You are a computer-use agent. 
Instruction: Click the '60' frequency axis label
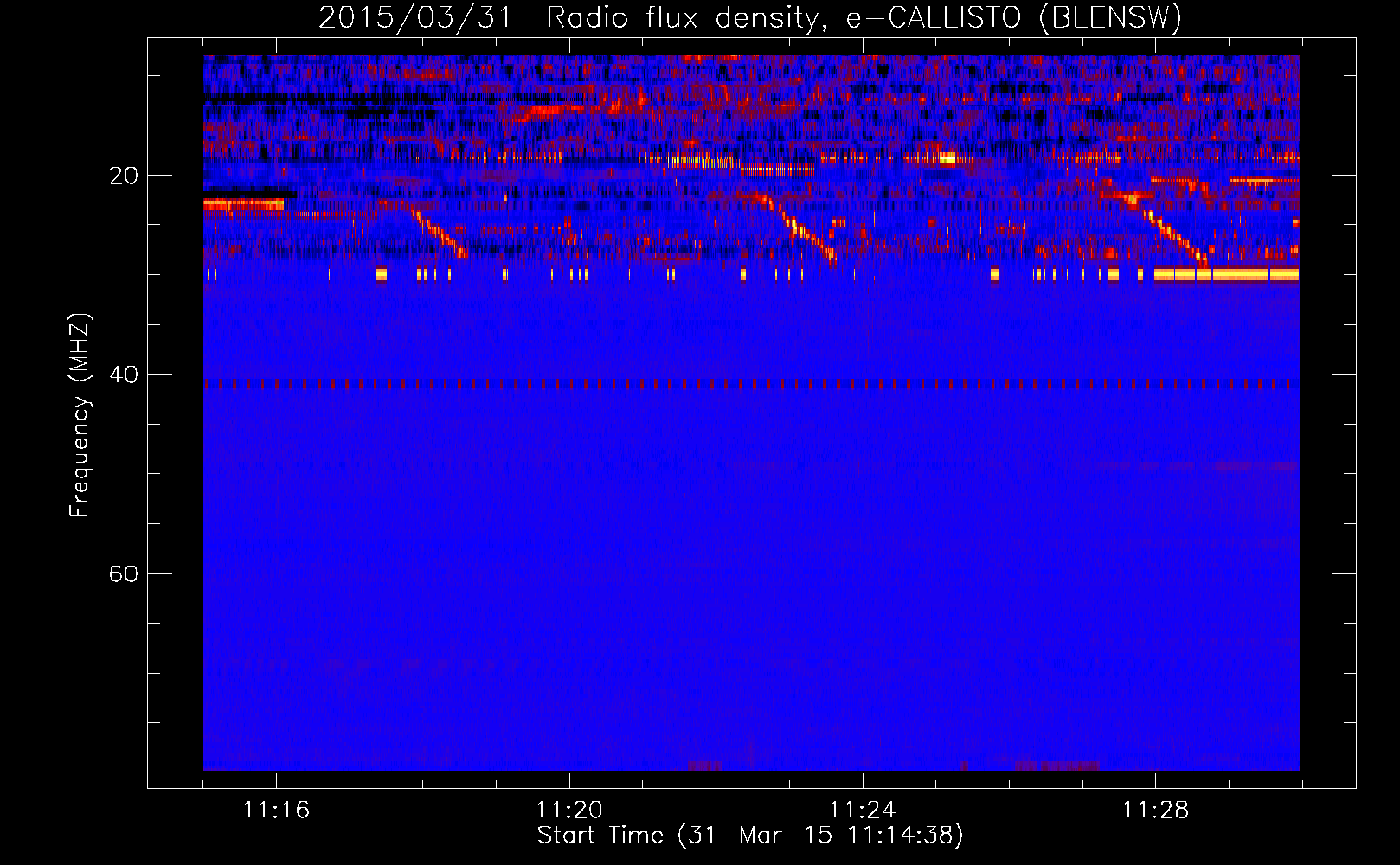(123, 574)
